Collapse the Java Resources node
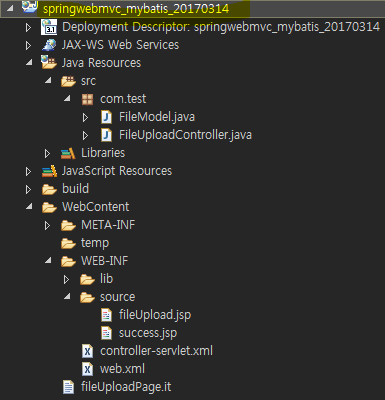The width and height of the screenshot is (385, 400). (29, 62)
